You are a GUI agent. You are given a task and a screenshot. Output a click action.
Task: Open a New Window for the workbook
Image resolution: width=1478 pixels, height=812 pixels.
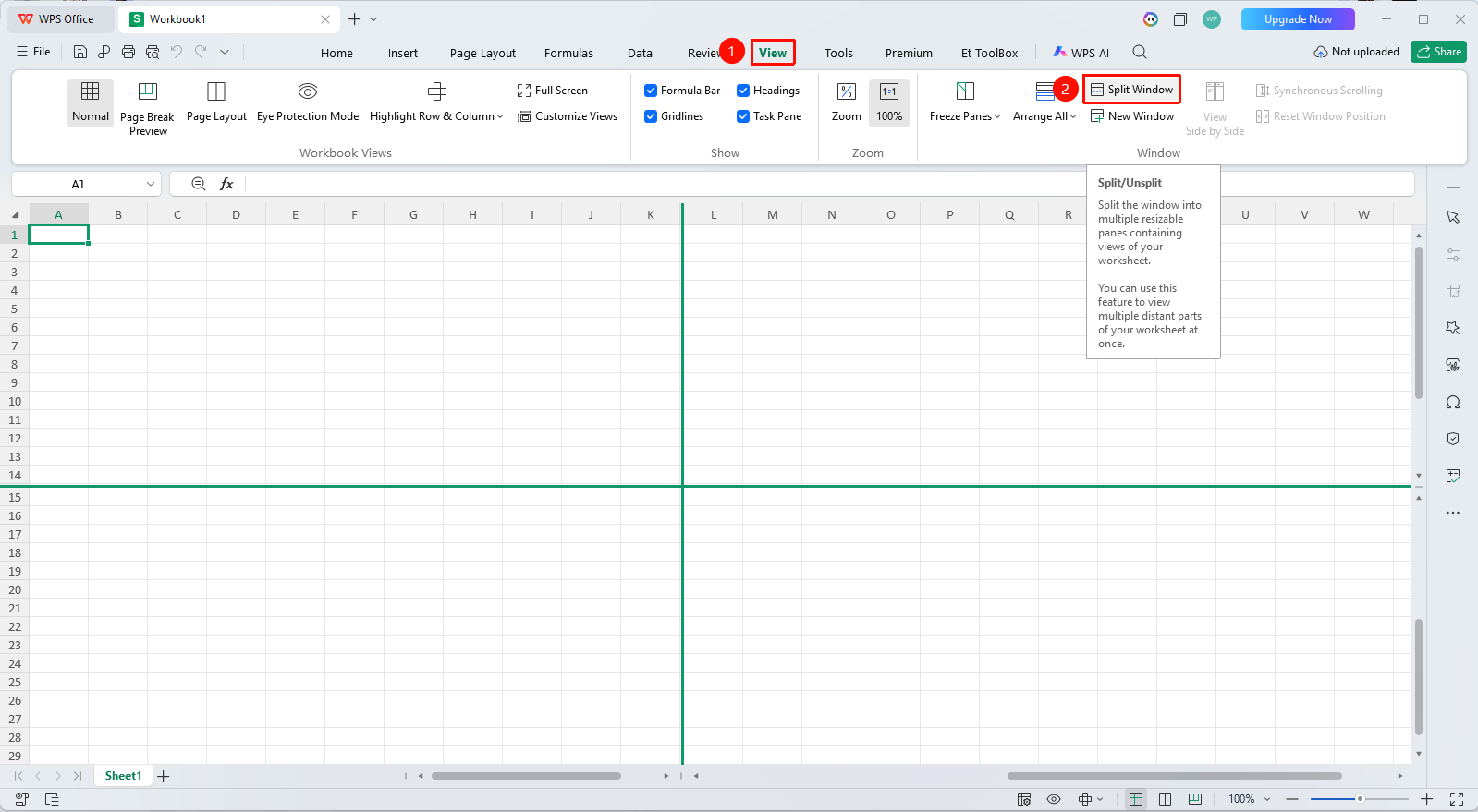click(1132, 116)
